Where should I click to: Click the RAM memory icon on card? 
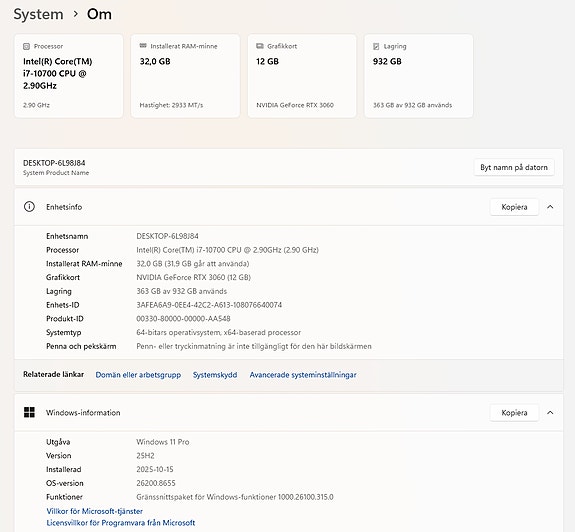coord(143,46)
